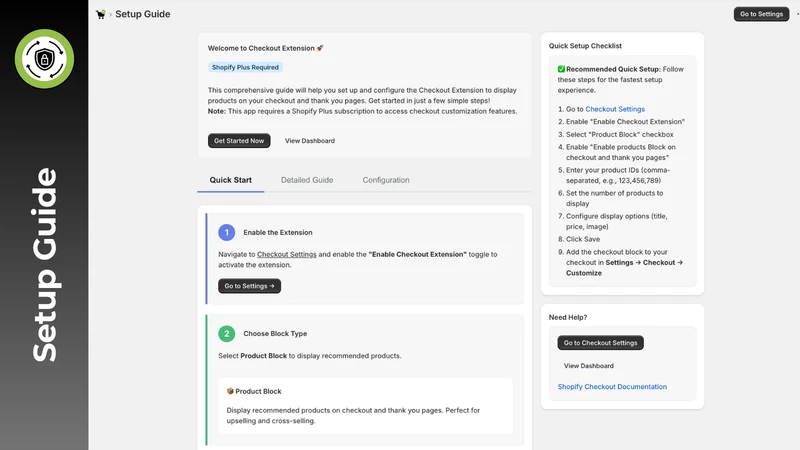Viewport: 800px width, 450px height.
Task: Click the package icon beside Product Block
Action: (230, 391)
